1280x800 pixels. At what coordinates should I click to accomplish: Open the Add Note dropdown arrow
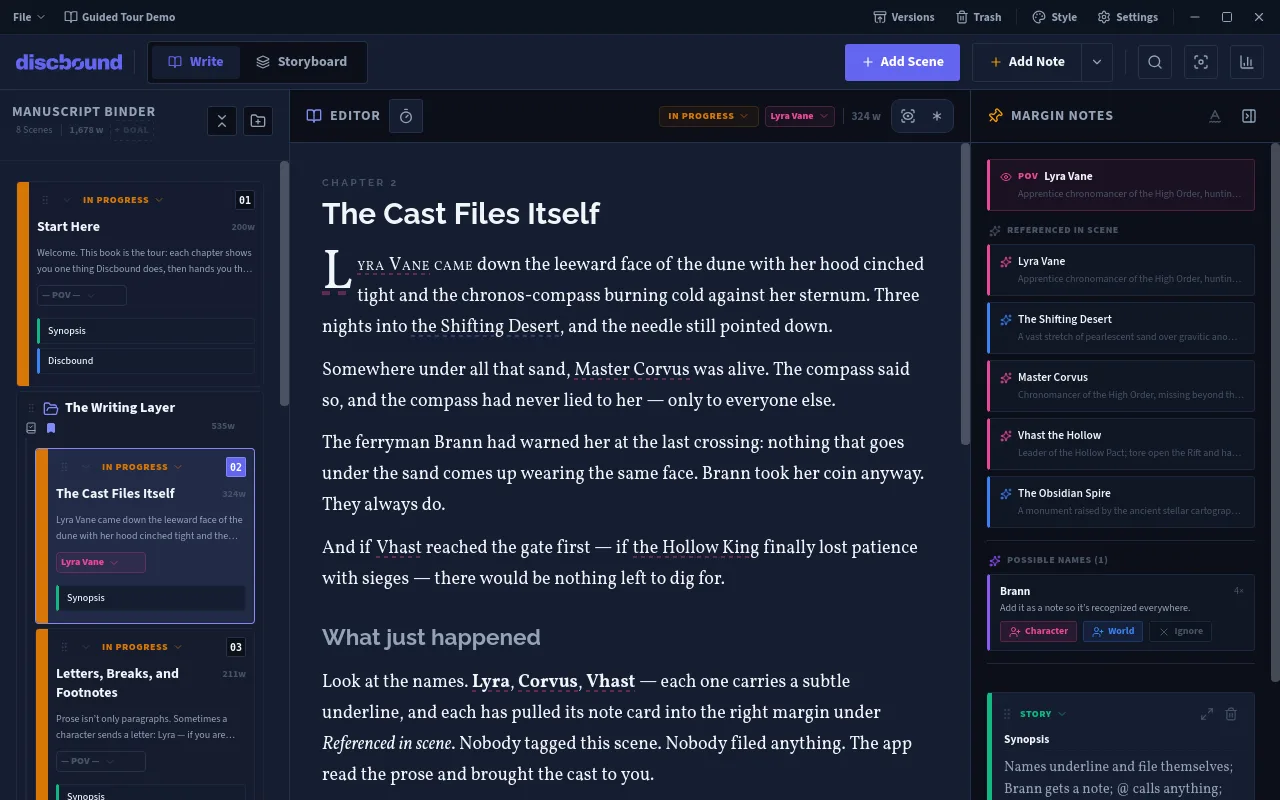1097,62
